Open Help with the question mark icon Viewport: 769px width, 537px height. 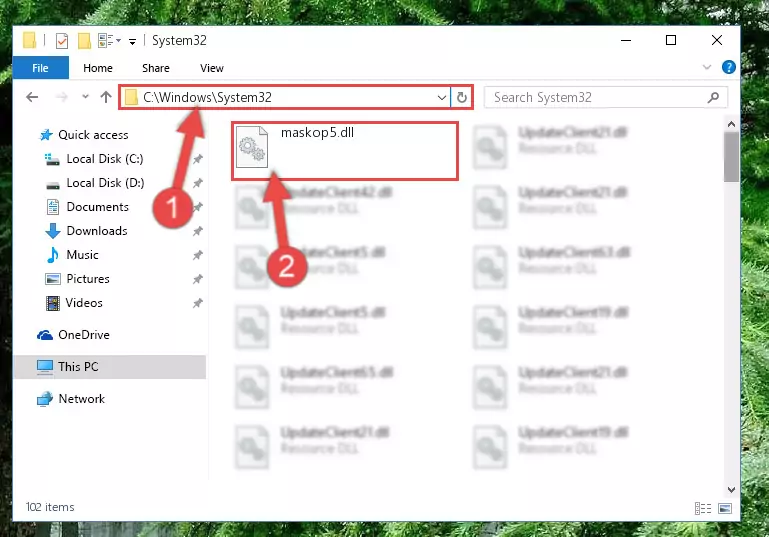coord(729,67)
